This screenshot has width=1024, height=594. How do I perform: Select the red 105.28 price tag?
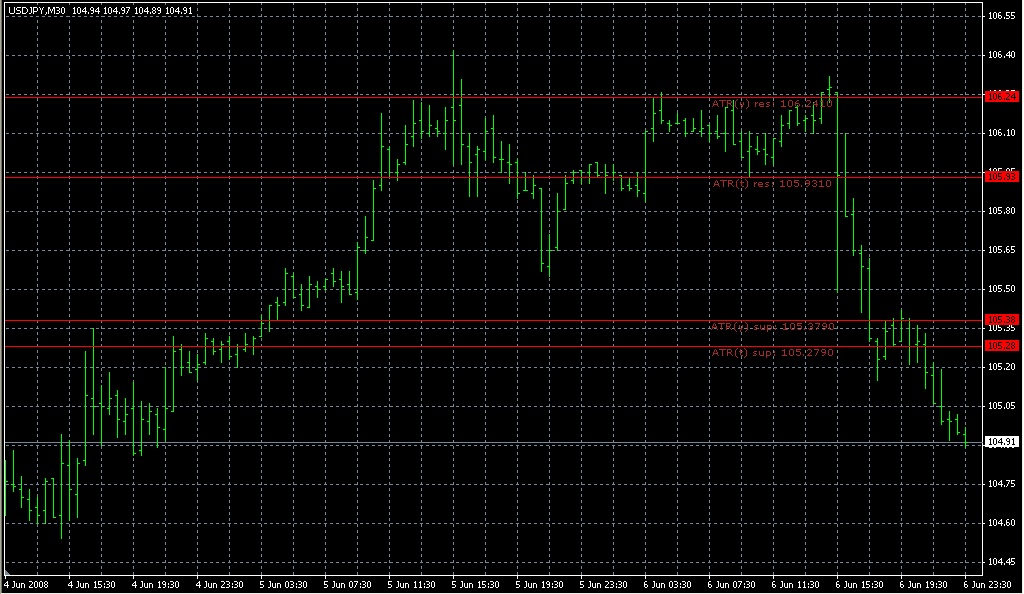(x=1001, y=345)
